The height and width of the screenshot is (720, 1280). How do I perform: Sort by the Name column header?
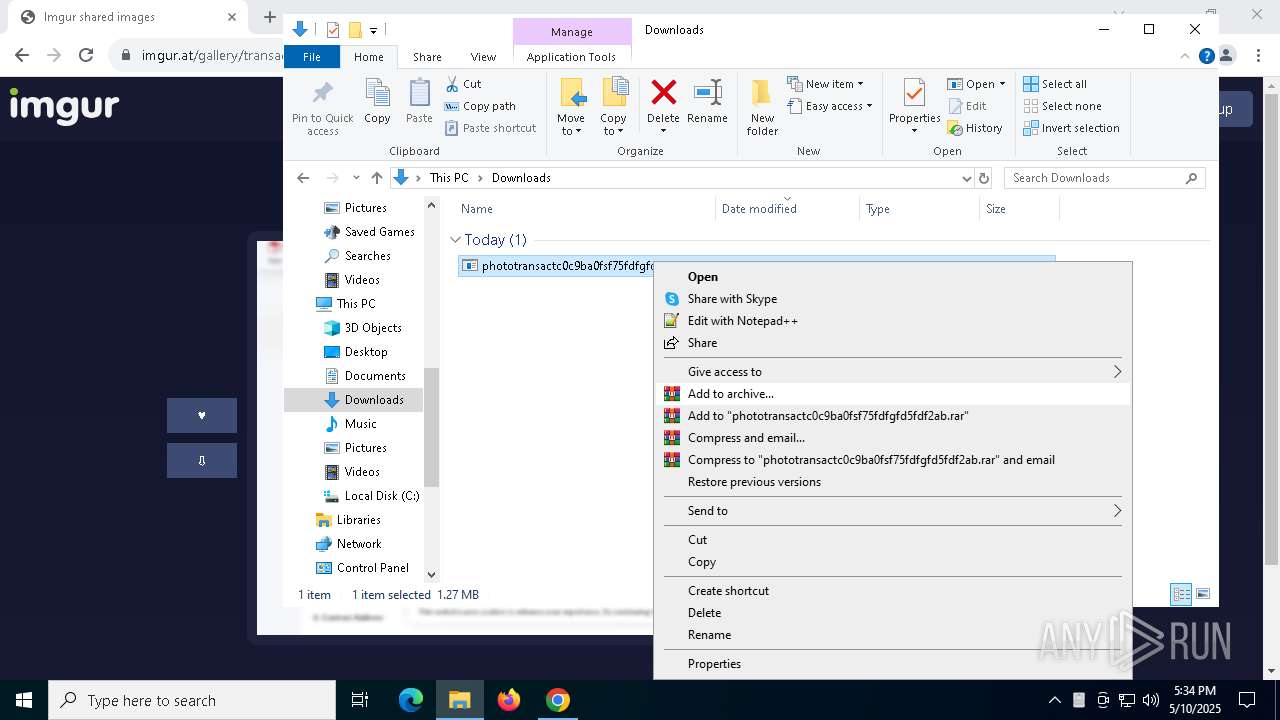pyautogui.click(x=586, y=209)
